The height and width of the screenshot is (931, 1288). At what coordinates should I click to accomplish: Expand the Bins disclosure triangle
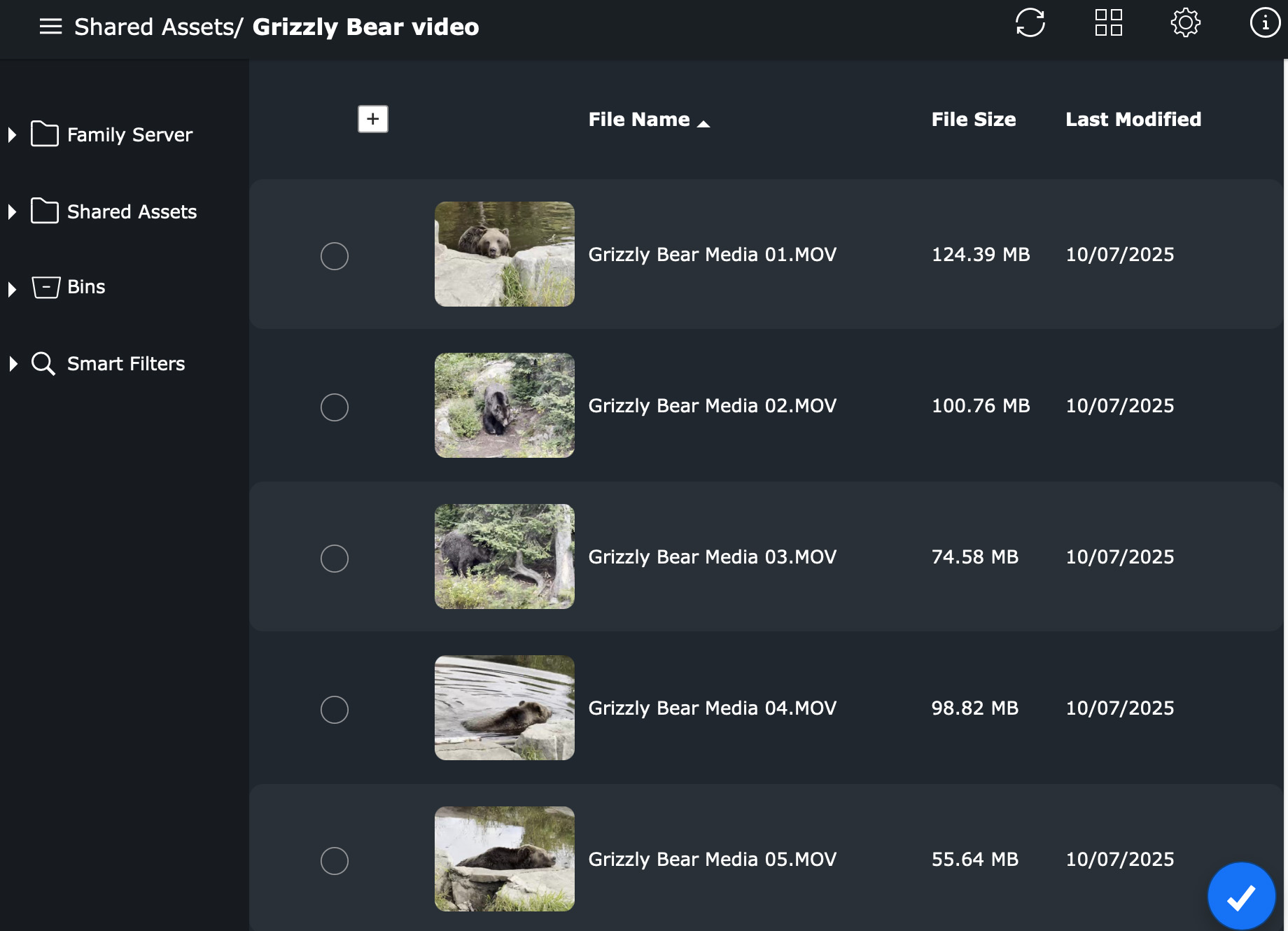pyautogui.click(x=12, y=289)
